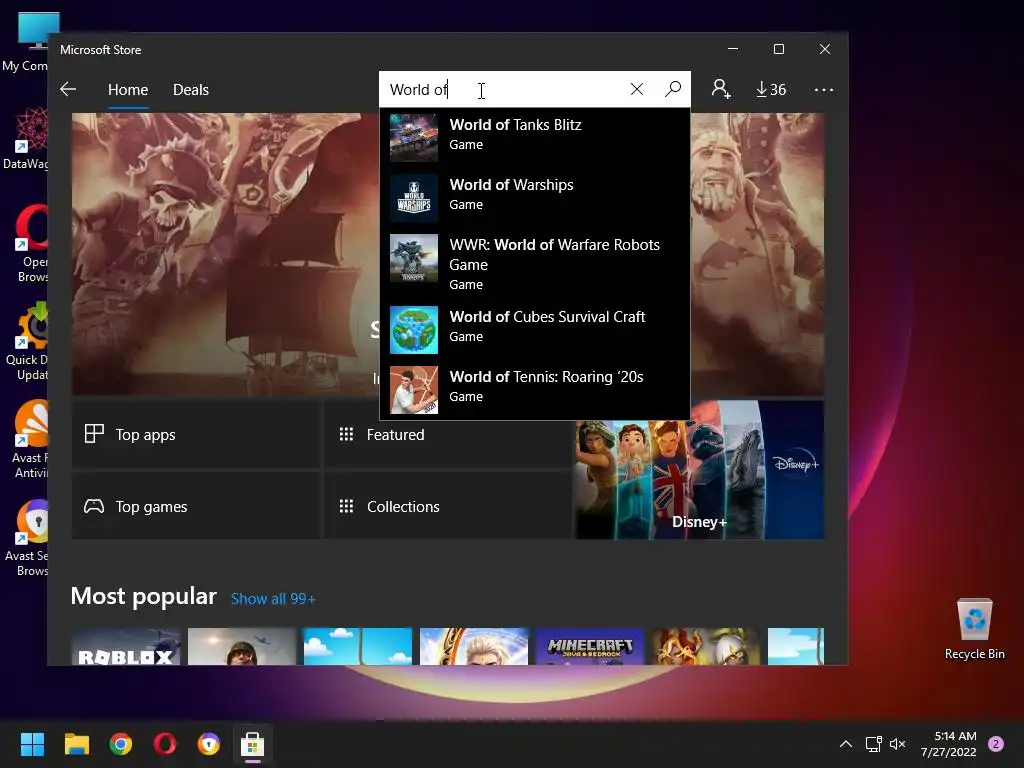Switch to the Home tab
The height and width of the screenshot is (768, 1024).
[x=128, y=89]
